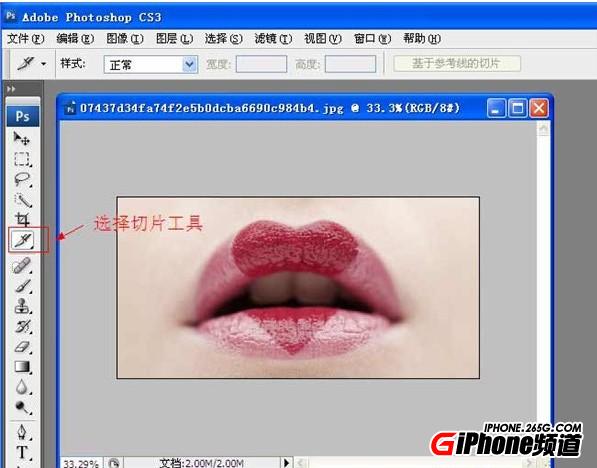Open the 文件 (F) menu
Viewport: 597px width, 468px height.
pos(26,38)
